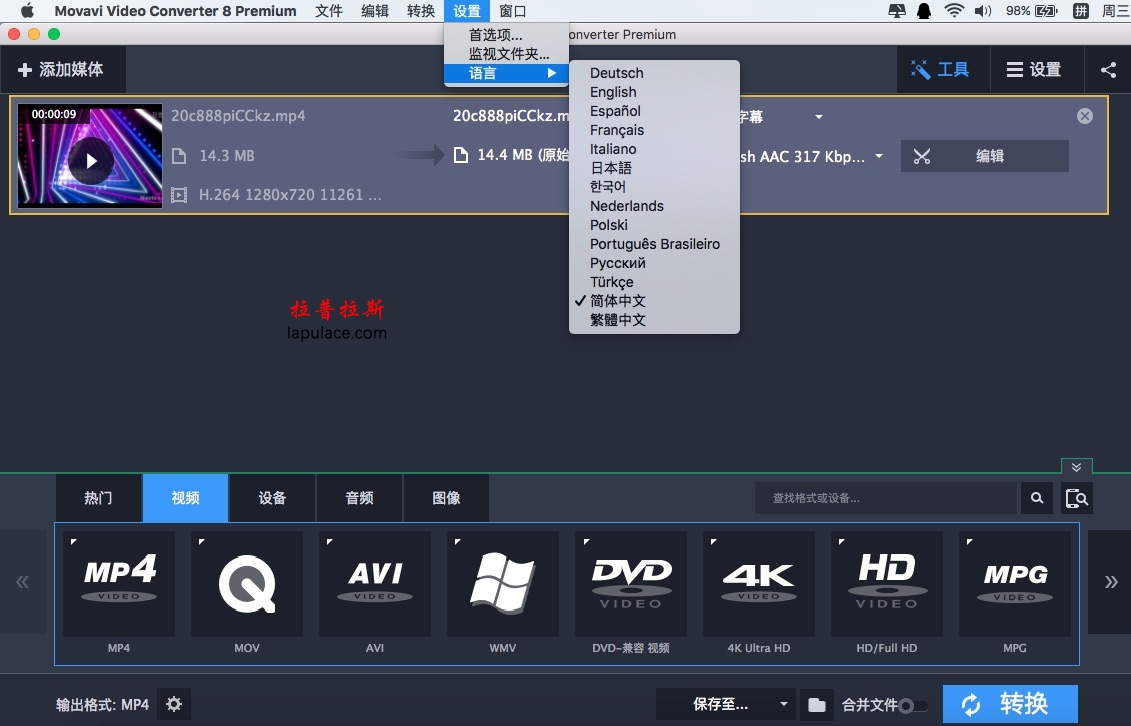
Task: Open 首选项 from the settings menu
Action: coord(496,35)
